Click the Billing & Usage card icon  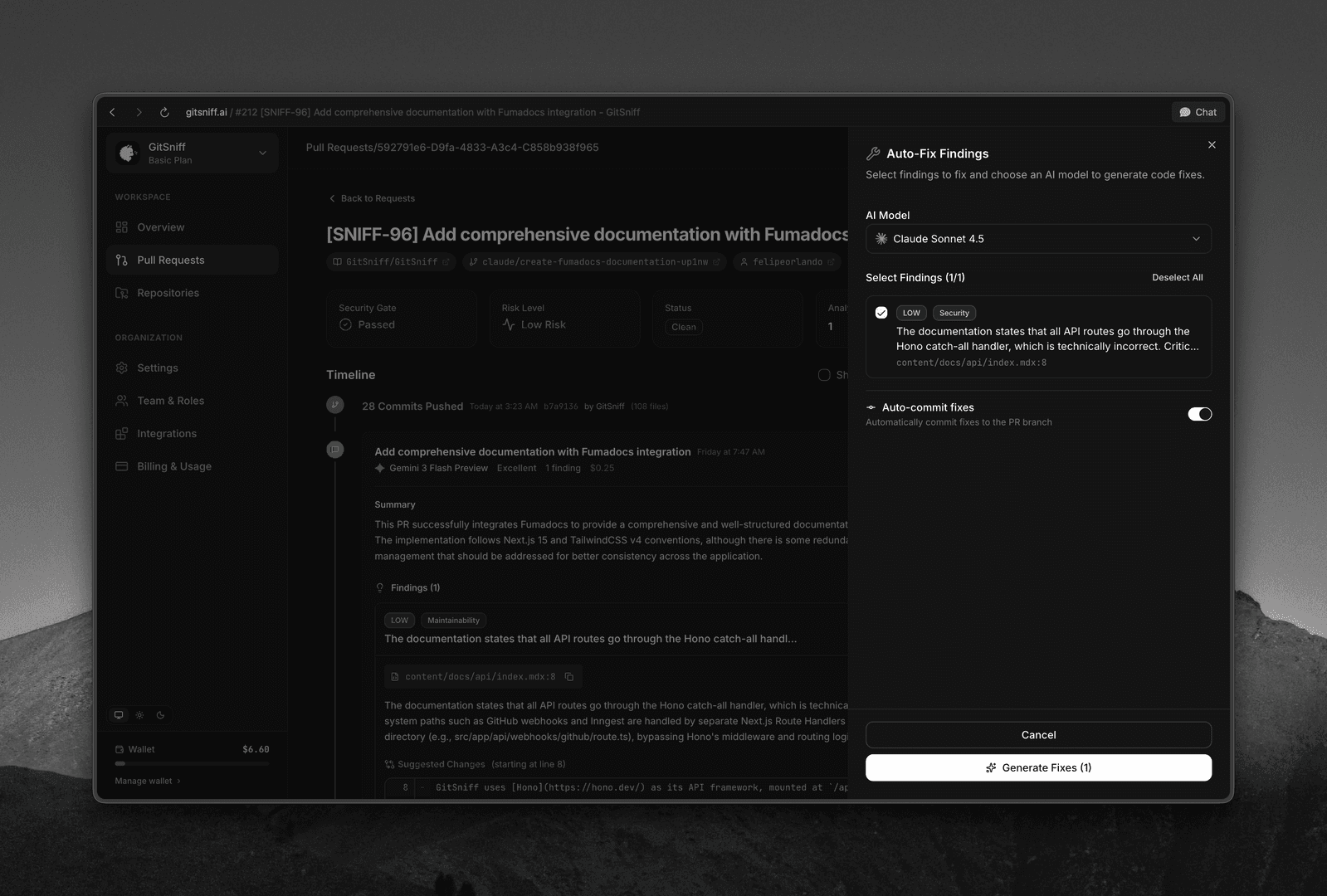122,466
